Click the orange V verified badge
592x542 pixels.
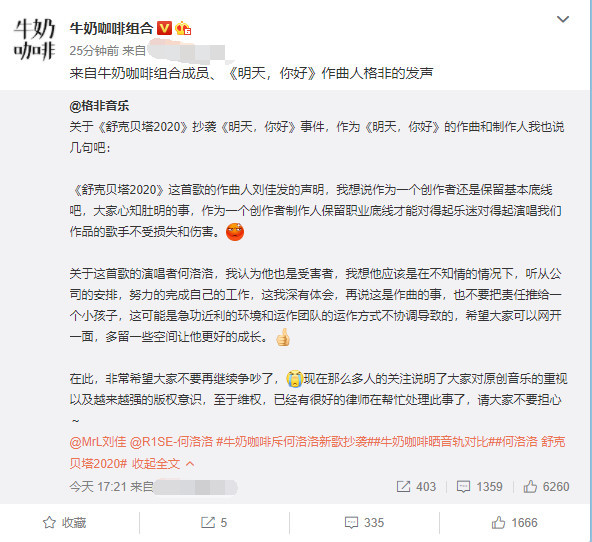pos(164,28)
